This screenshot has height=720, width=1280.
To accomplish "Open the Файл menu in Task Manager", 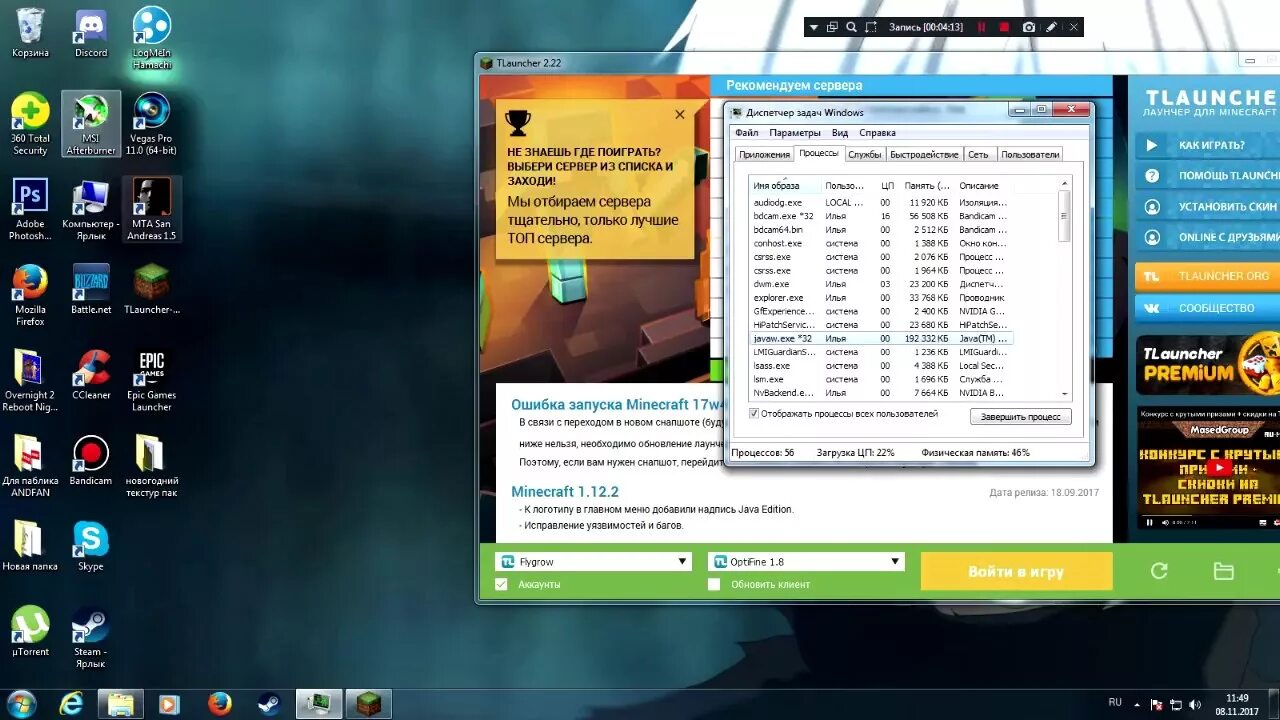I will tap(746, 132).
